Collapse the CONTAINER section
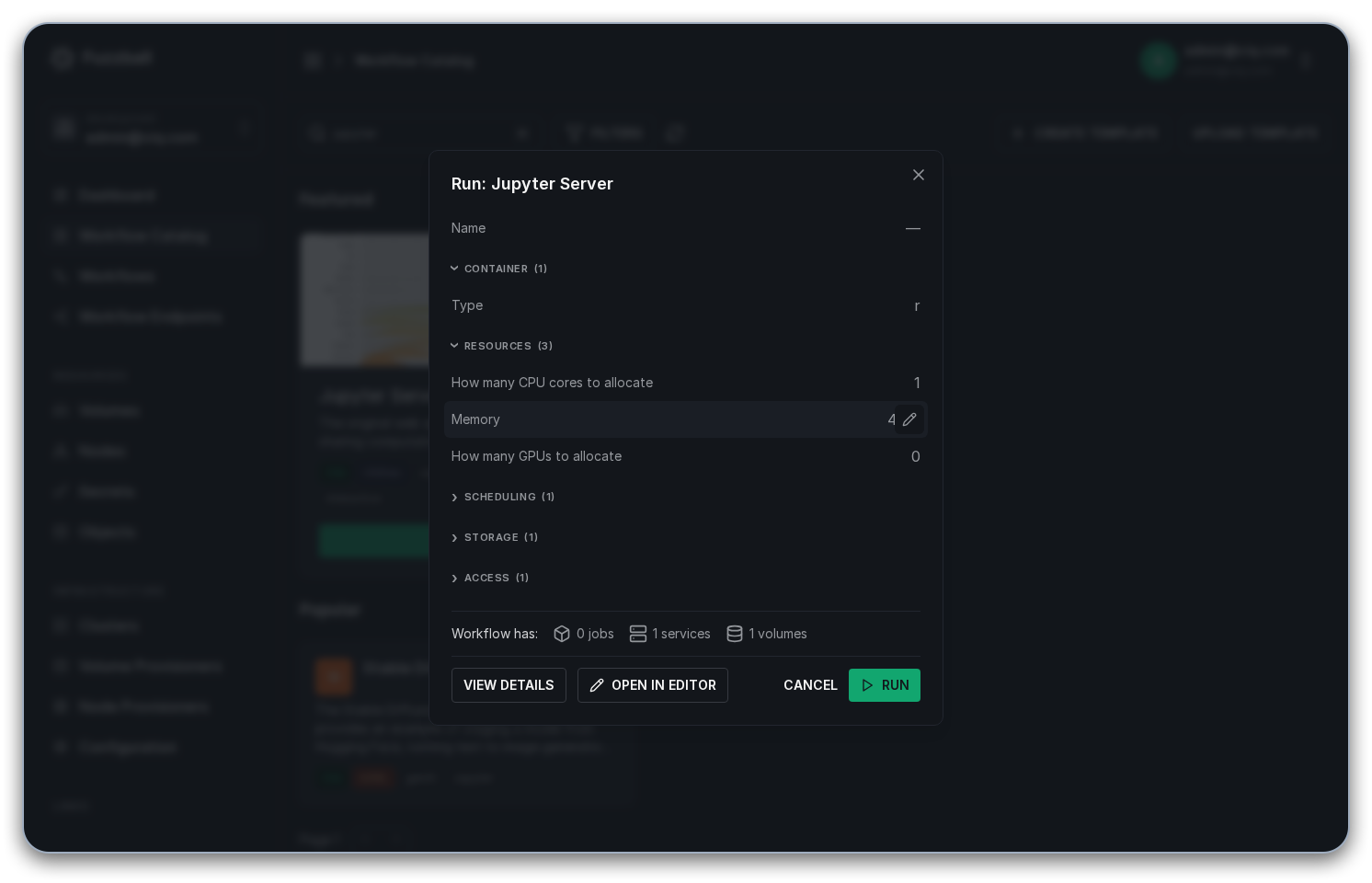Screen dimensions: 1372x883 [x=498, y=269]
